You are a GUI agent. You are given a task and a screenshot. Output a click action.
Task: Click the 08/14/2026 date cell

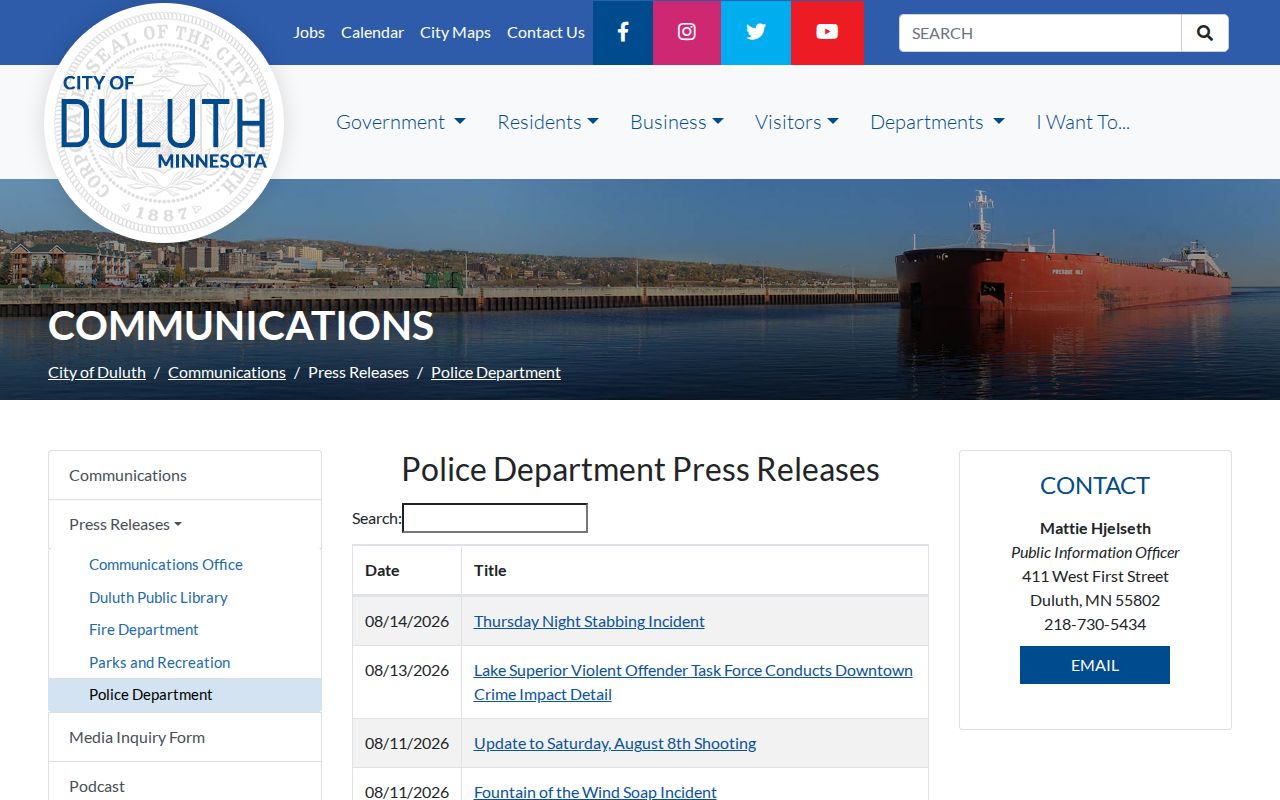[x=407, y=621]
